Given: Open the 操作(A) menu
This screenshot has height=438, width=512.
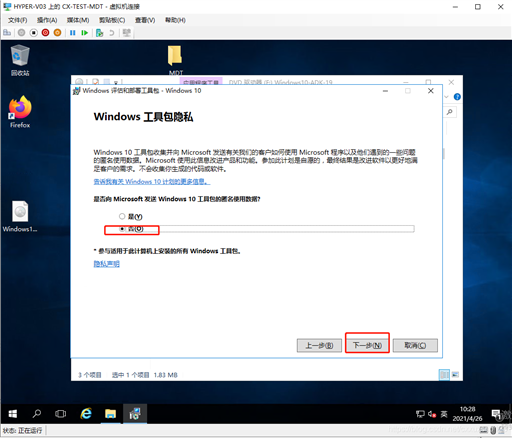Looking at the screenshot, I should tap(47, 20).
